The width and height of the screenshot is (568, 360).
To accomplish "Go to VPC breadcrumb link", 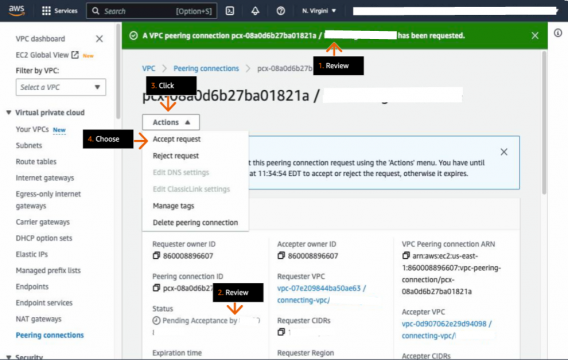I will [x=149, y=68].
